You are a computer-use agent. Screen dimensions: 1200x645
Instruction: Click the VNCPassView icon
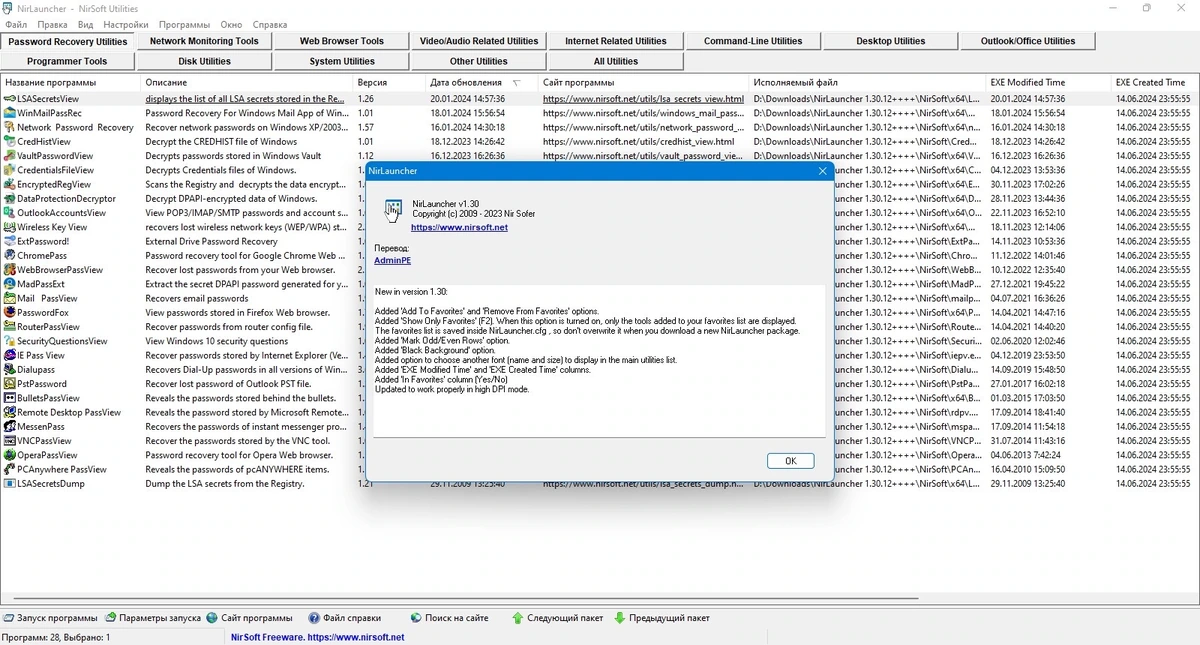pos(9,441)
